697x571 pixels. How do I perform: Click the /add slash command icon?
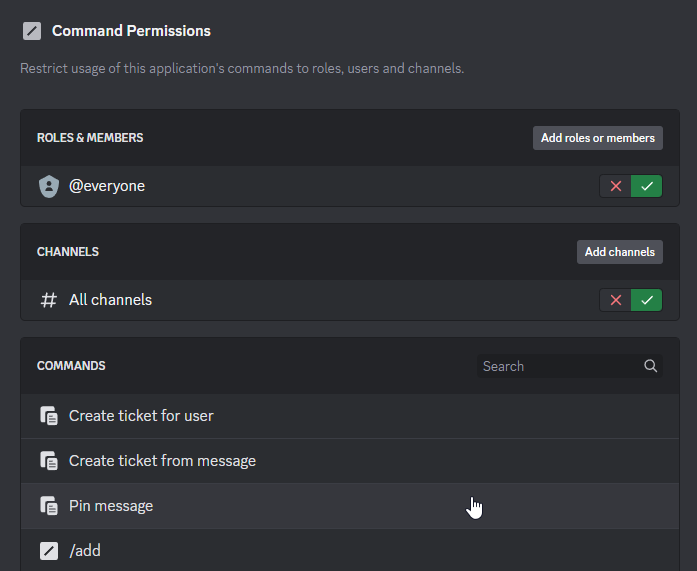[48, 551]
